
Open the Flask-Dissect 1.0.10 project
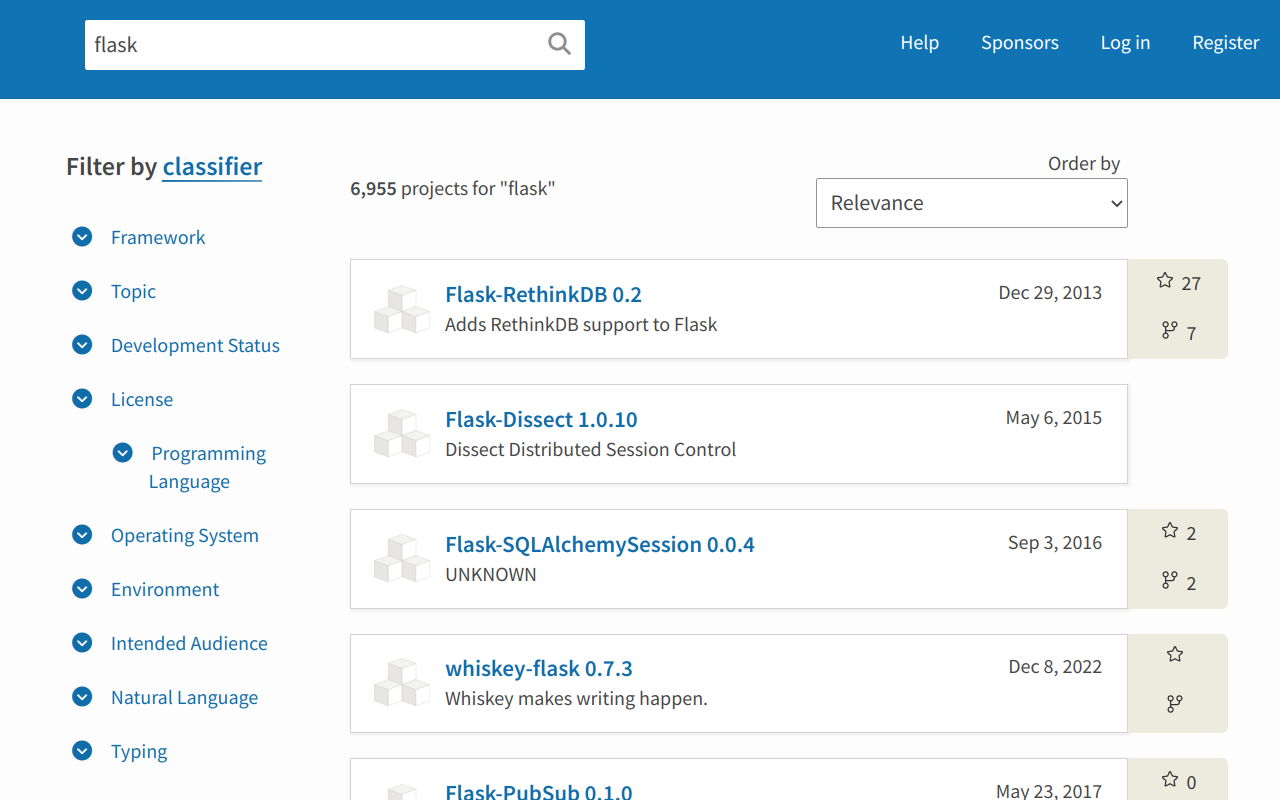(541, 419)
